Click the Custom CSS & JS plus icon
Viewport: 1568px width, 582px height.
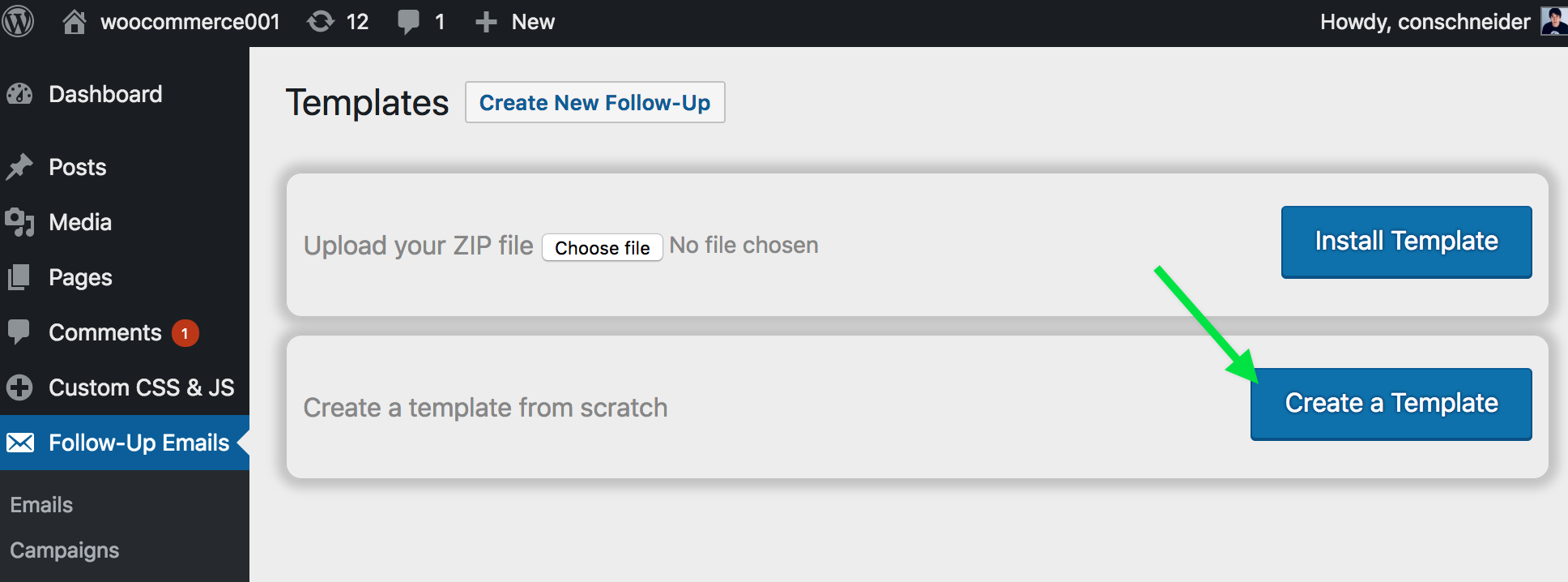pos(19,387)
